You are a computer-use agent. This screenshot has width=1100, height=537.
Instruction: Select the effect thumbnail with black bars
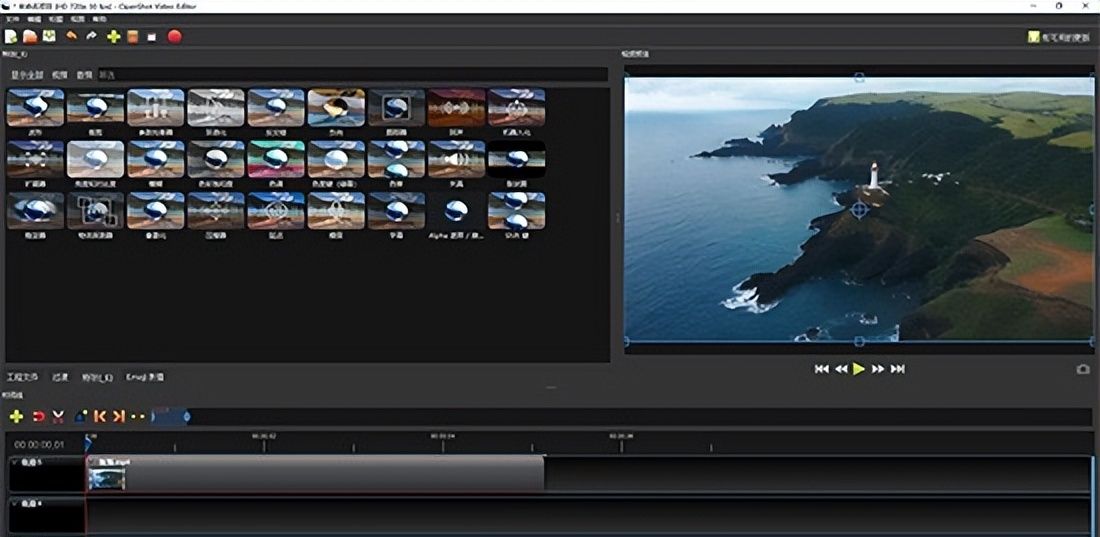(517, 159)
